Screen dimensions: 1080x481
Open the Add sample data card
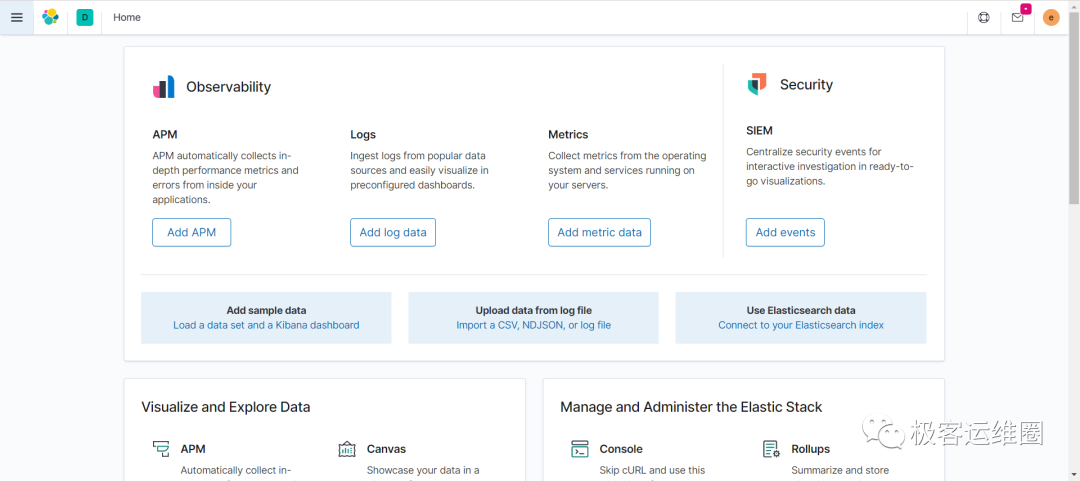[266, 317]
